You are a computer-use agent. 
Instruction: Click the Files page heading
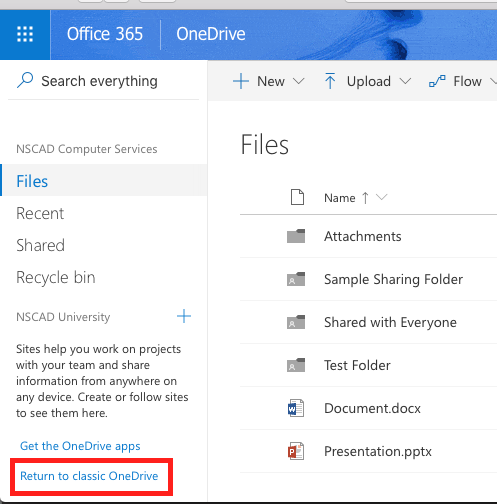265,145
